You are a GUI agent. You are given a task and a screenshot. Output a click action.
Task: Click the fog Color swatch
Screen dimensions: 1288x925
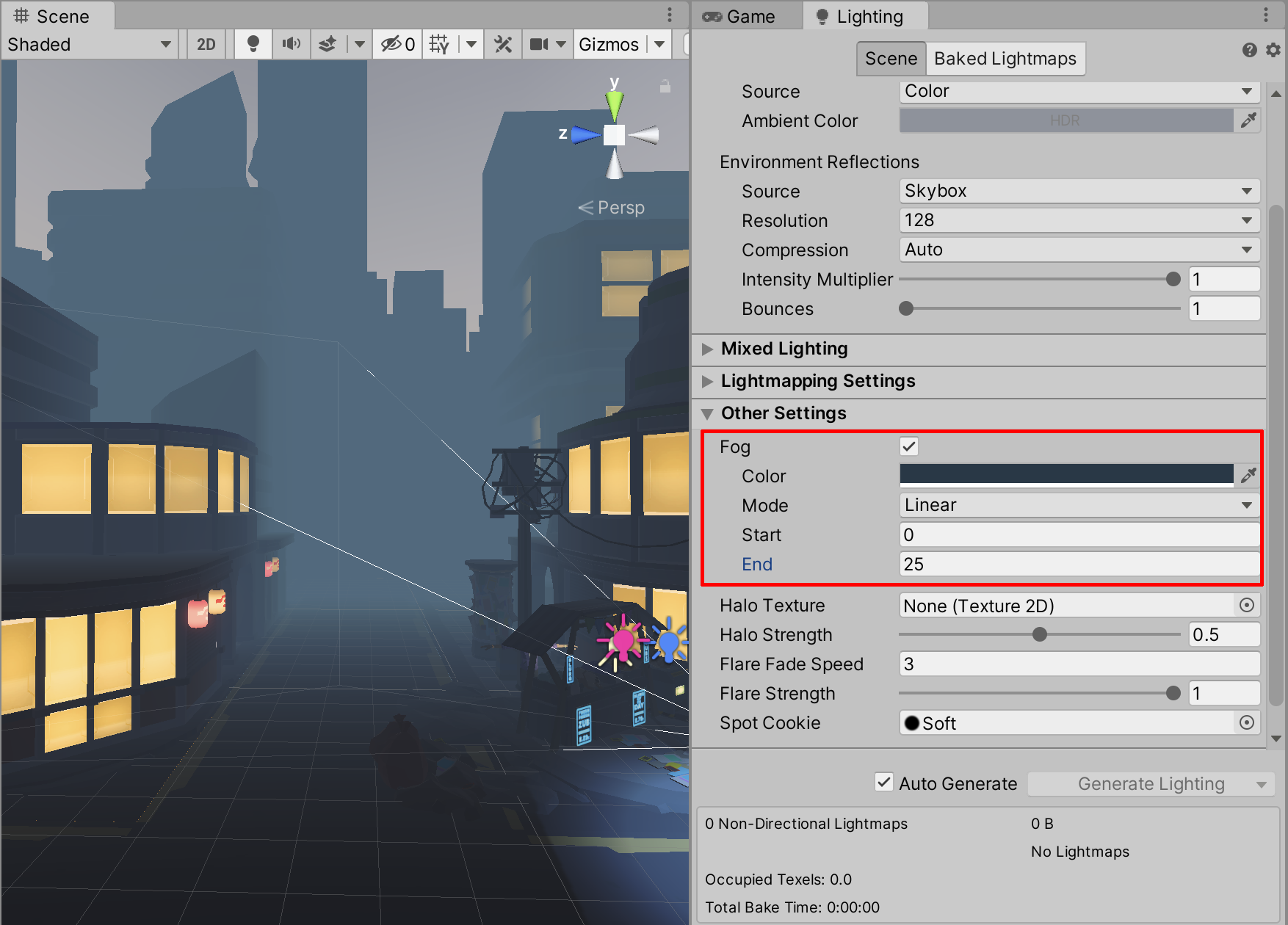pyautogui.click(x=1066, y=476)
